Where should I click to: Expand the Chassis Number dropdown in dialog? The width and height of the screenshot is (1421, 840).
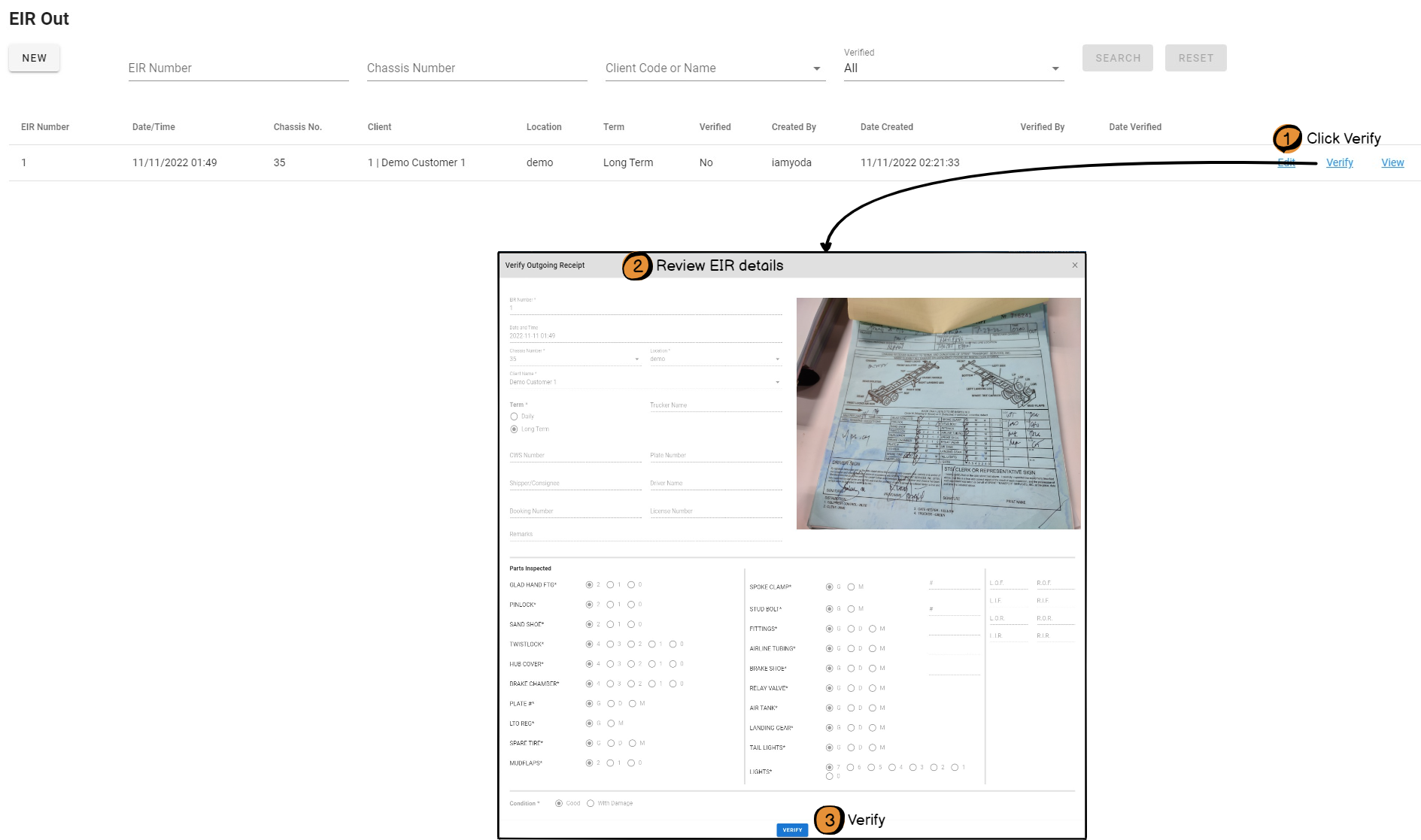click(x=636, y=359)
